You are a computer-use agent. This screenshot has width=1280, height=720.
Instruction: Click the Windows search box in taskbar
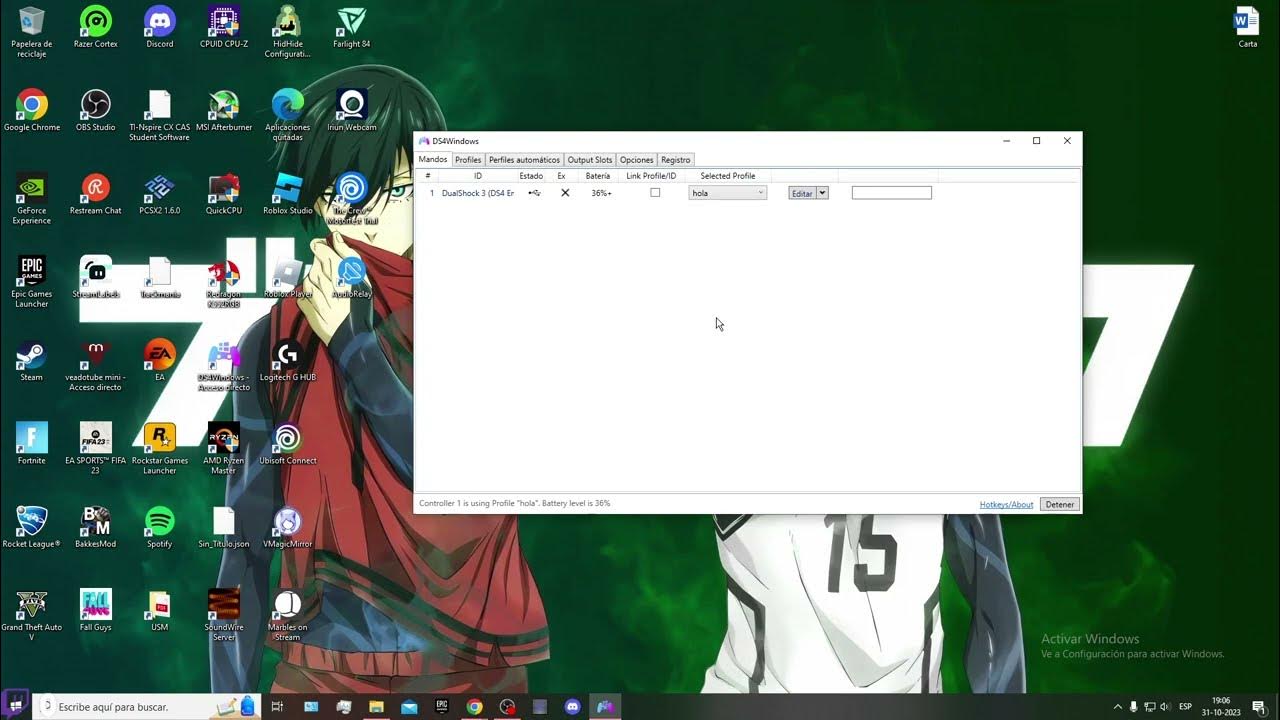(147, 707)
